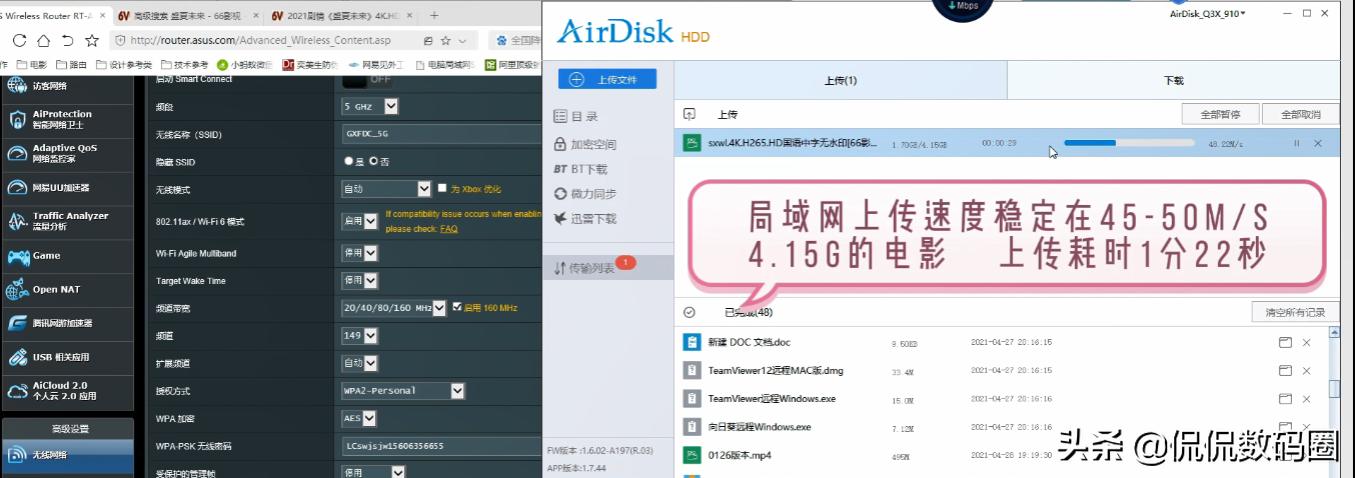Open the 频道 149 dropdown
This screenshot has width=1355, height=478.
(360, 336)
